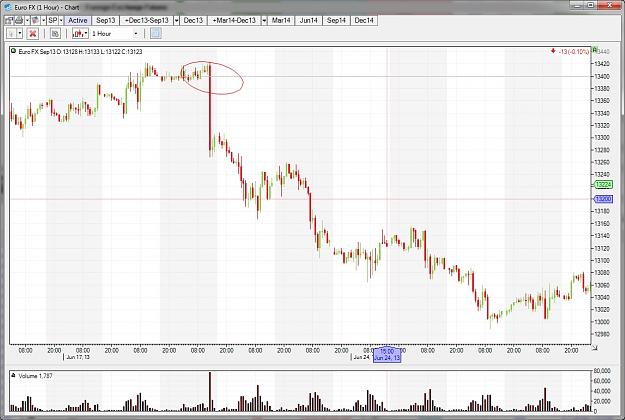625x420 pixels.
Task: Click the blue 13200 price marker
Action: pos(603,198)
